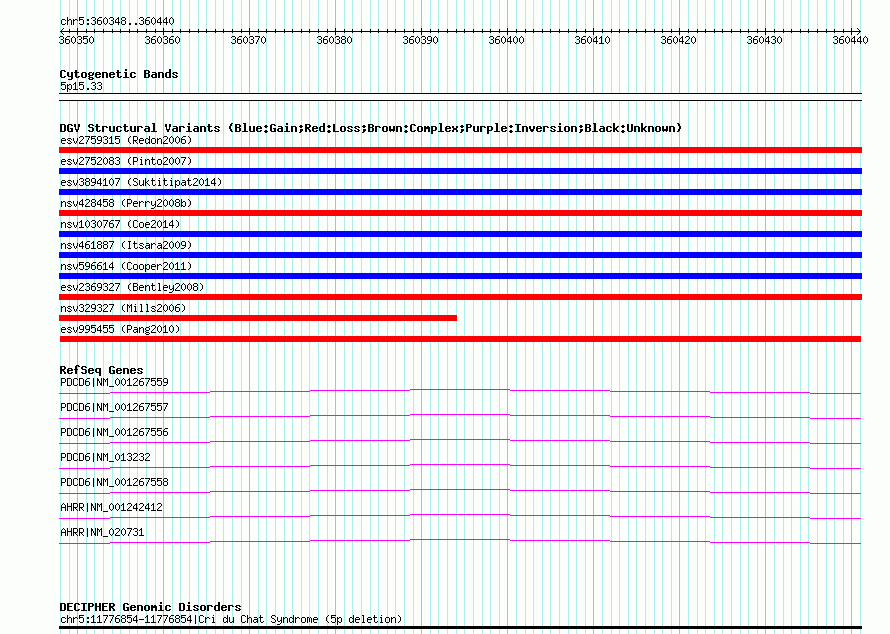
Task: Open the AHRR|NM_001242412 transcript label
Action: point(111,507)
